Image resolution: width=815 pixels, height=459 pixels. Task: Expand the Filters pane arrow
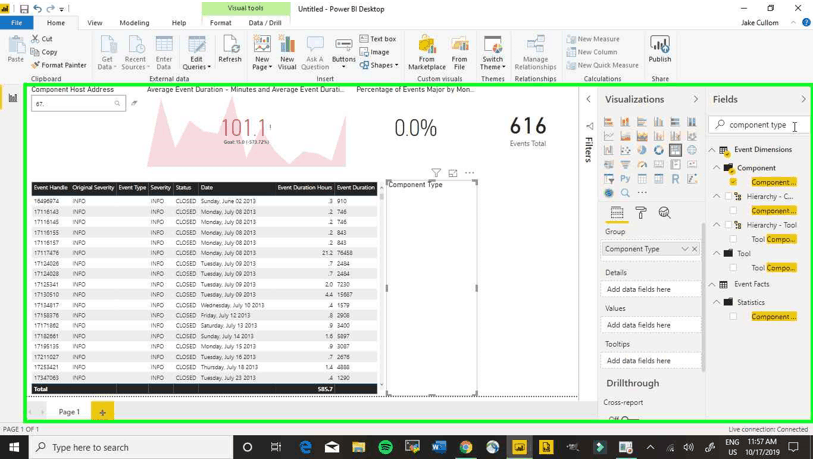(x=588, y=99)
